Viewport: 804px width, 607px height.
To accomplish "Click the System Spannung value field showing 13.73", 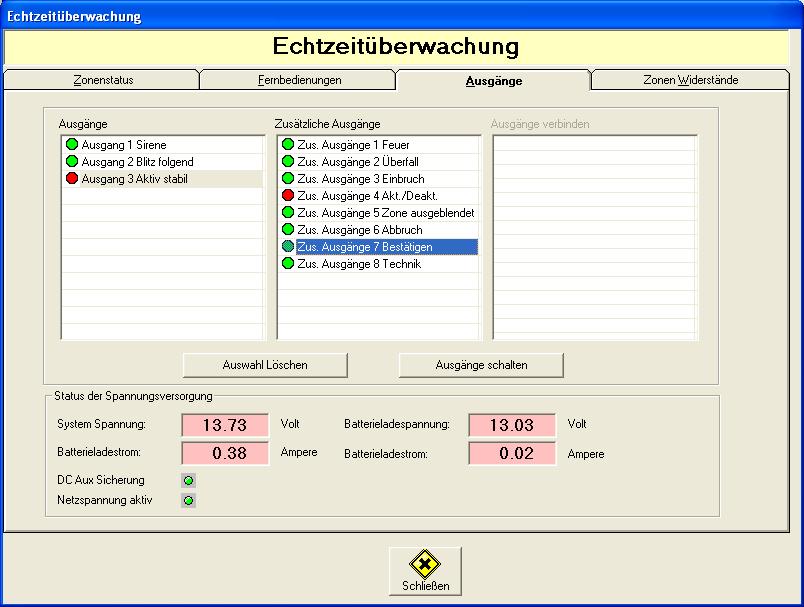I will [x=225, y=425].
